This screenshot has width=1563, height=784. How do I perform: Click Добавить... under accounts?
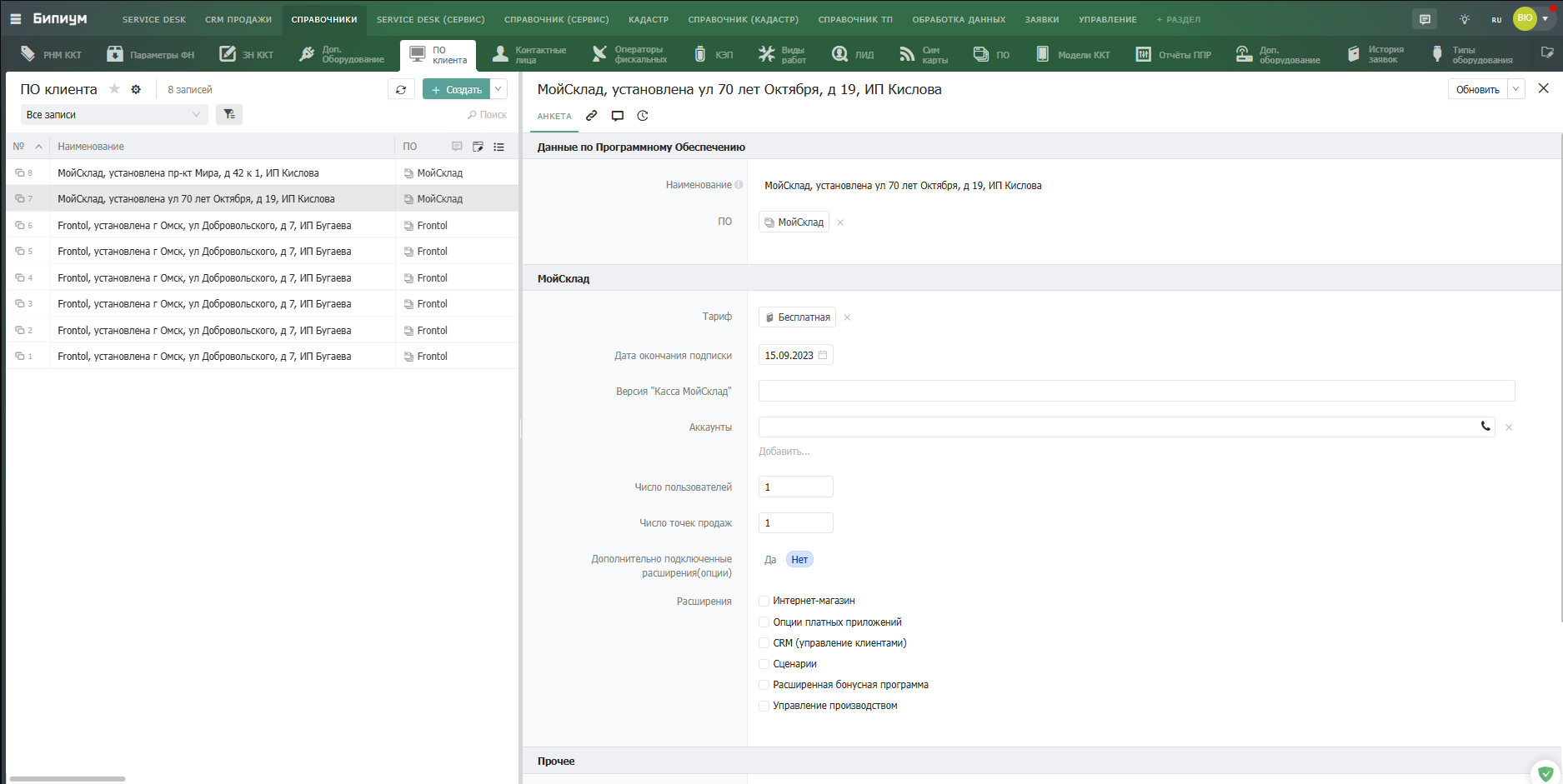(784, 452)
